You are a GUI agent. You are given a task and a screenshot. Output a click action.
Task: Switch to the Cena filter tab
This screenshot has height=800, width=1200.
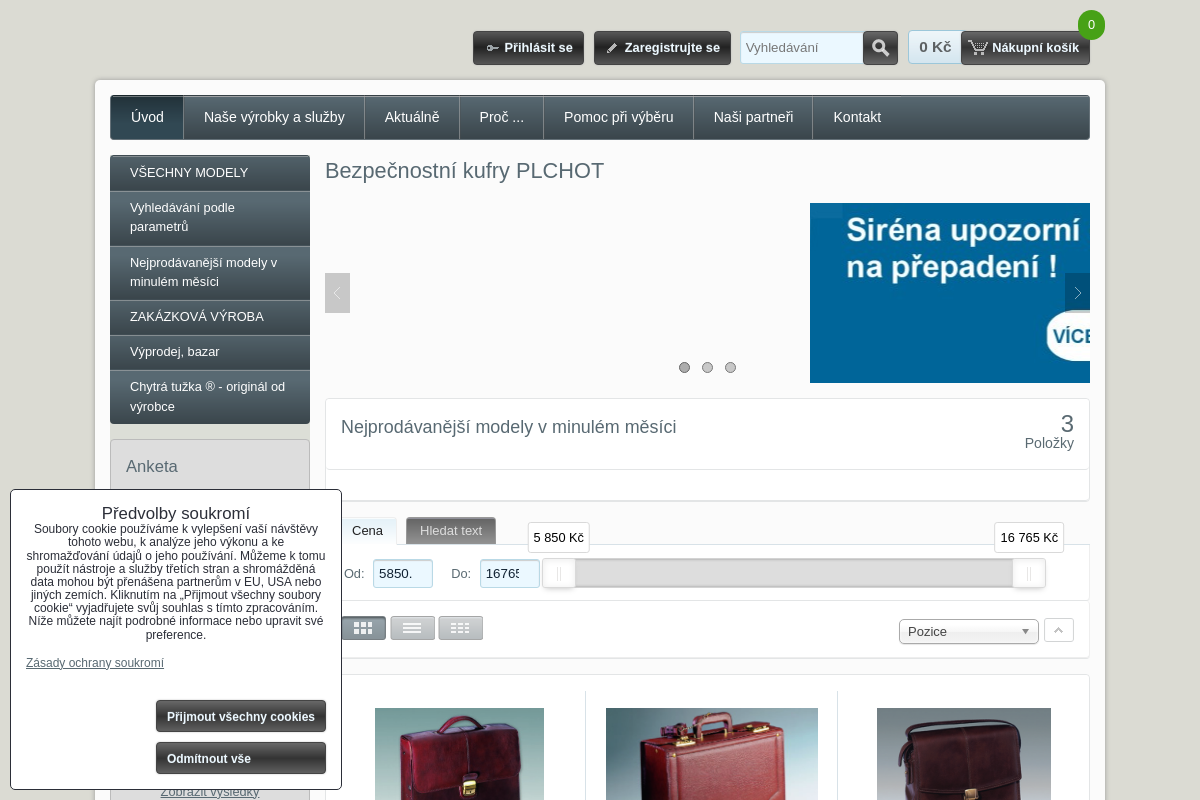[x=367, y=531]
